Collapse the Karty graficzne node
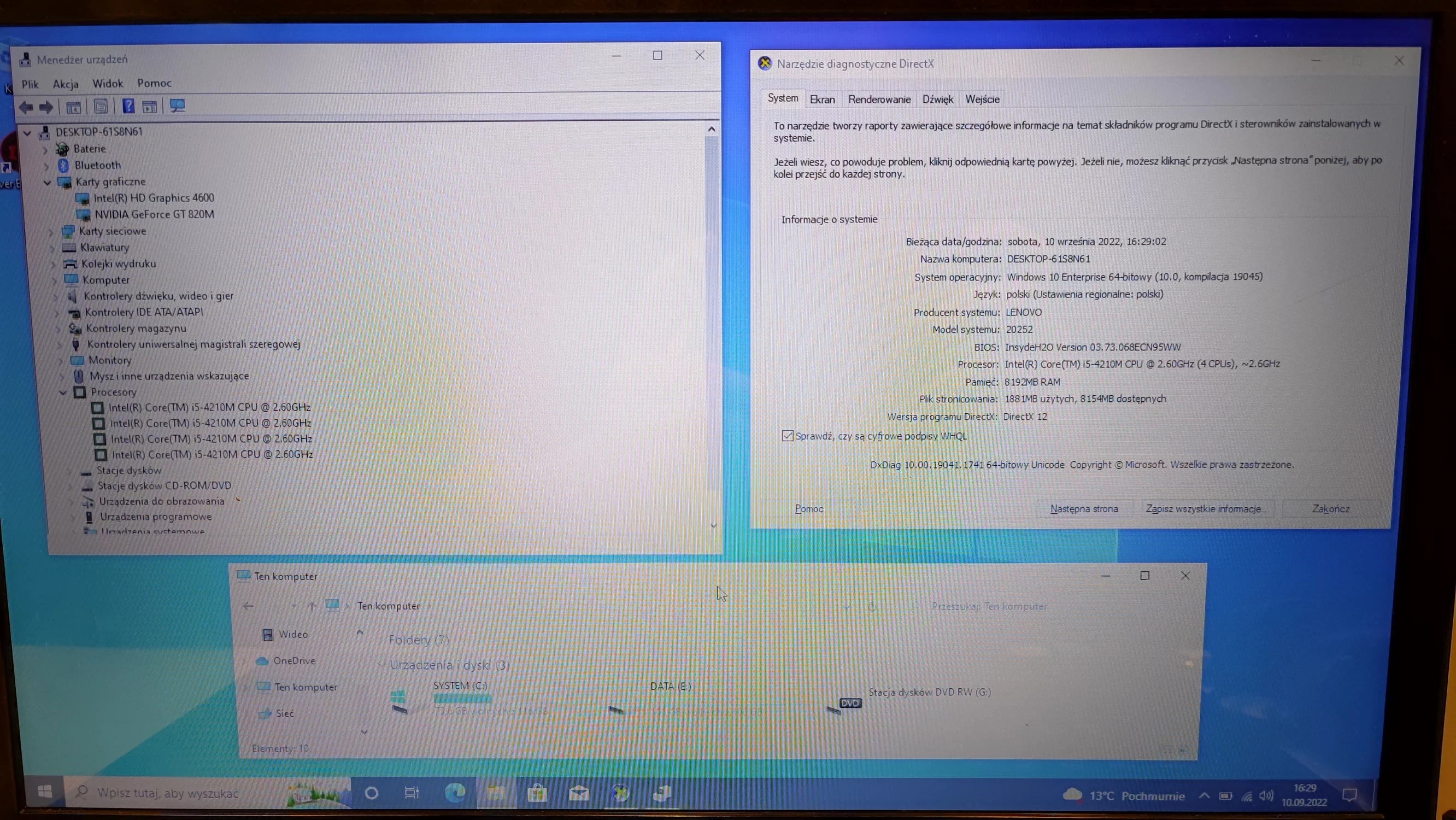1456x820 pixels. (x=48, y=182)
